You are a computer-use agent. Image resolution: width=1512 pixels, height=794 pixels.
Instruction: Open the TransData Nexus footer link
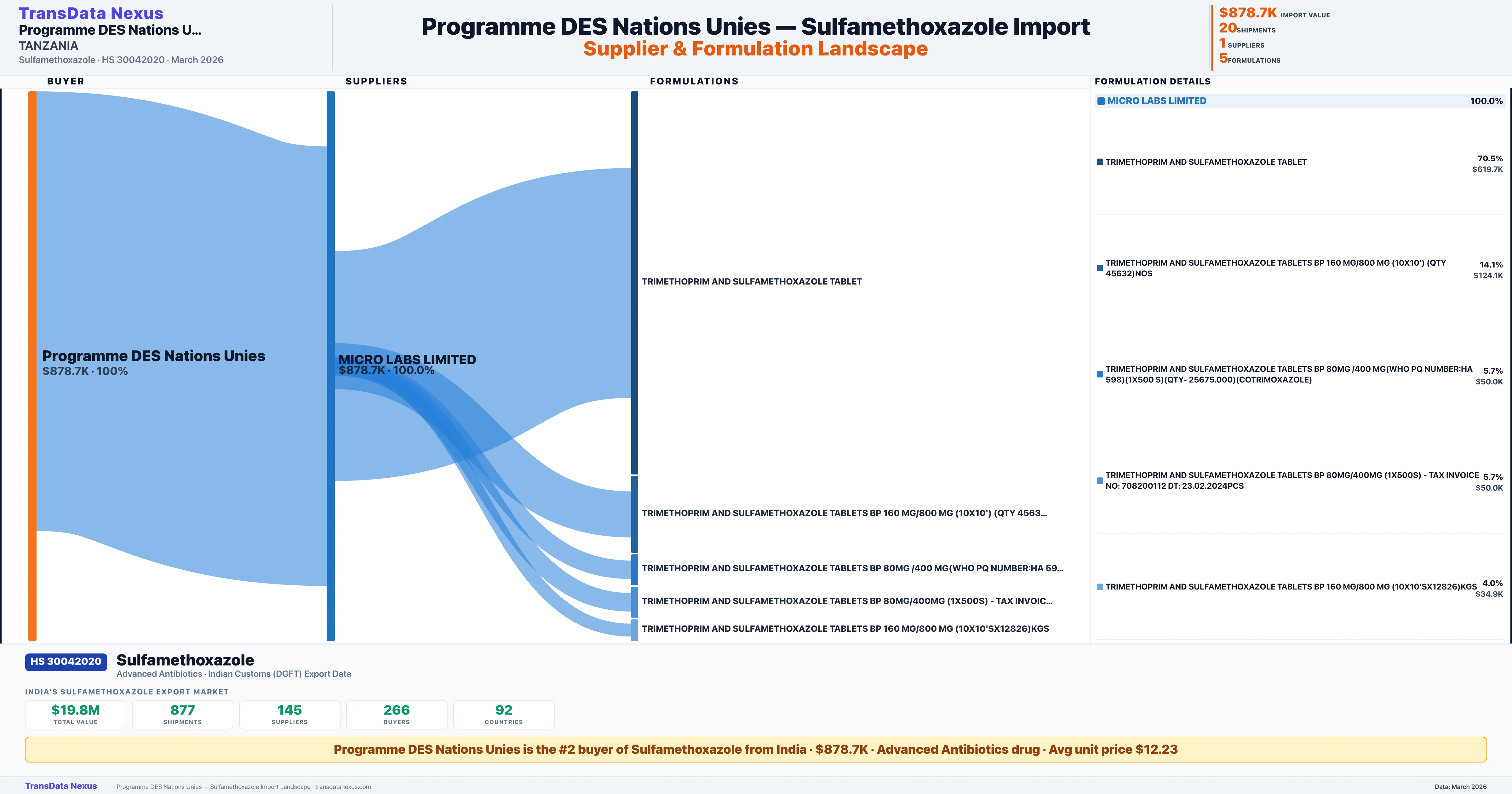(x=61, y=786)
